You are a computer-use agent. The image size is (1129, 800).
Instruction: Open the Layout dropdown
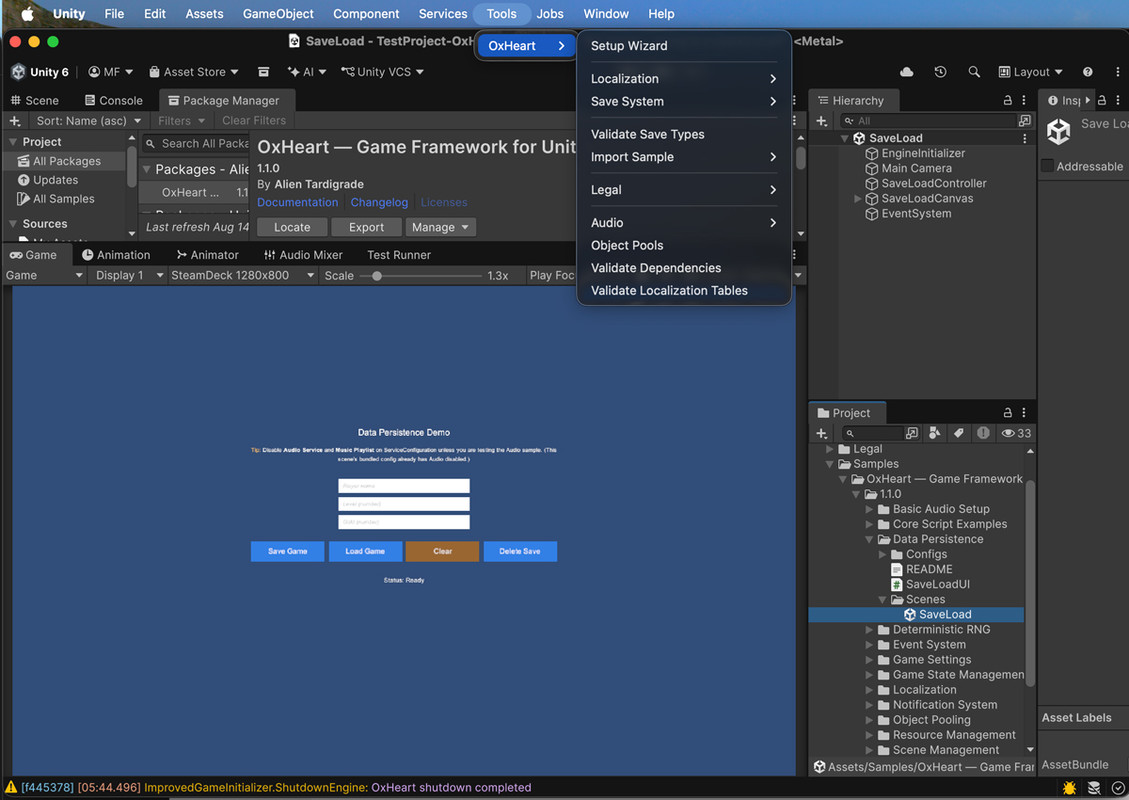tap(1030, 72)
